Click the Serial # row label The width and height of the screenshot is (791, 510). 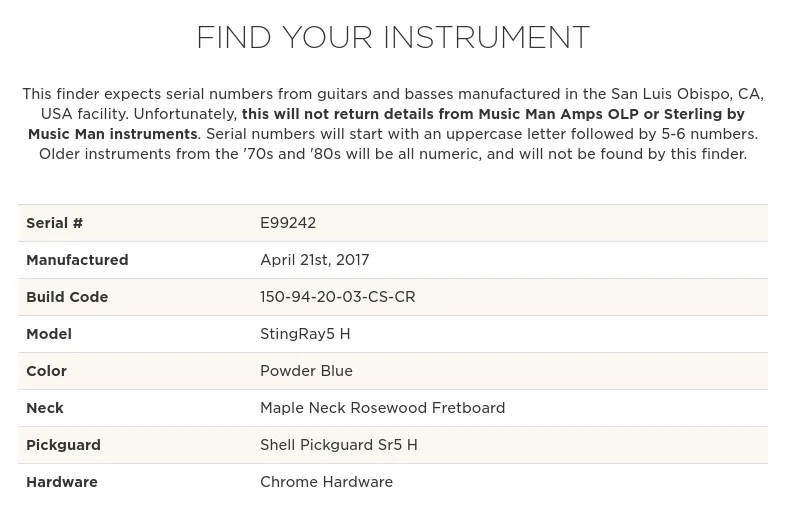coord(54,223)
